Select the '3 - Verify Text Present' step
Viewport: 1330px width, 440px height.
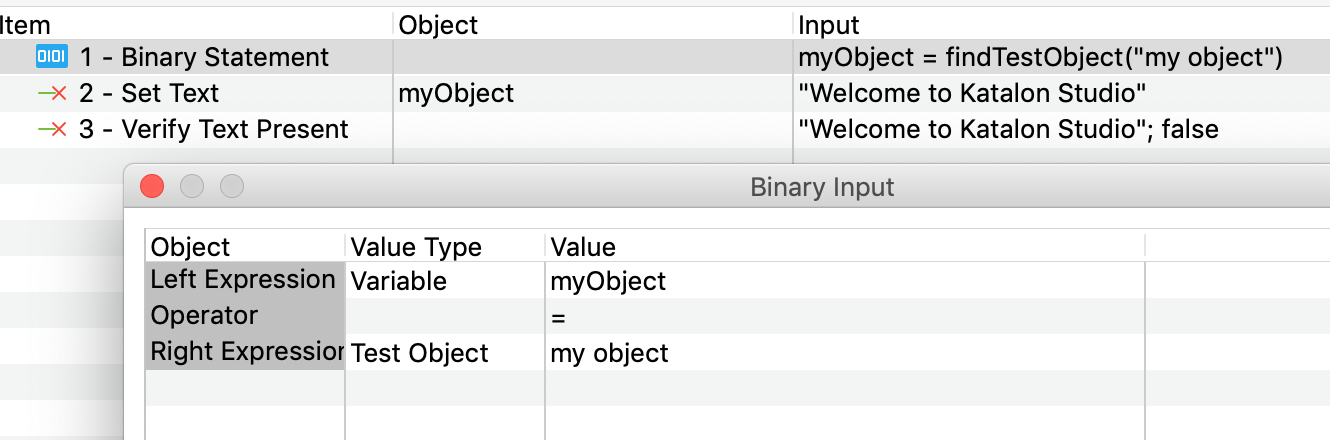214,130
